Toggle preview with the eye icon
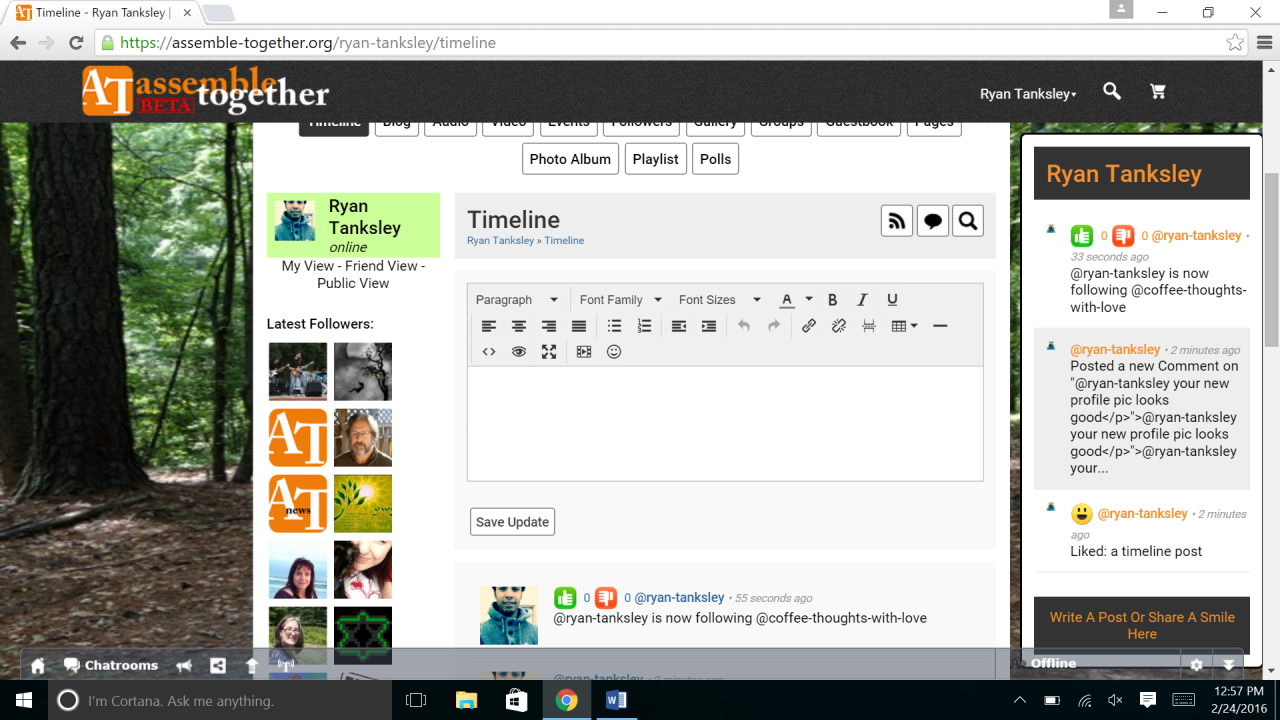This screenshot has width=1280, height=720. click(519, 352)
